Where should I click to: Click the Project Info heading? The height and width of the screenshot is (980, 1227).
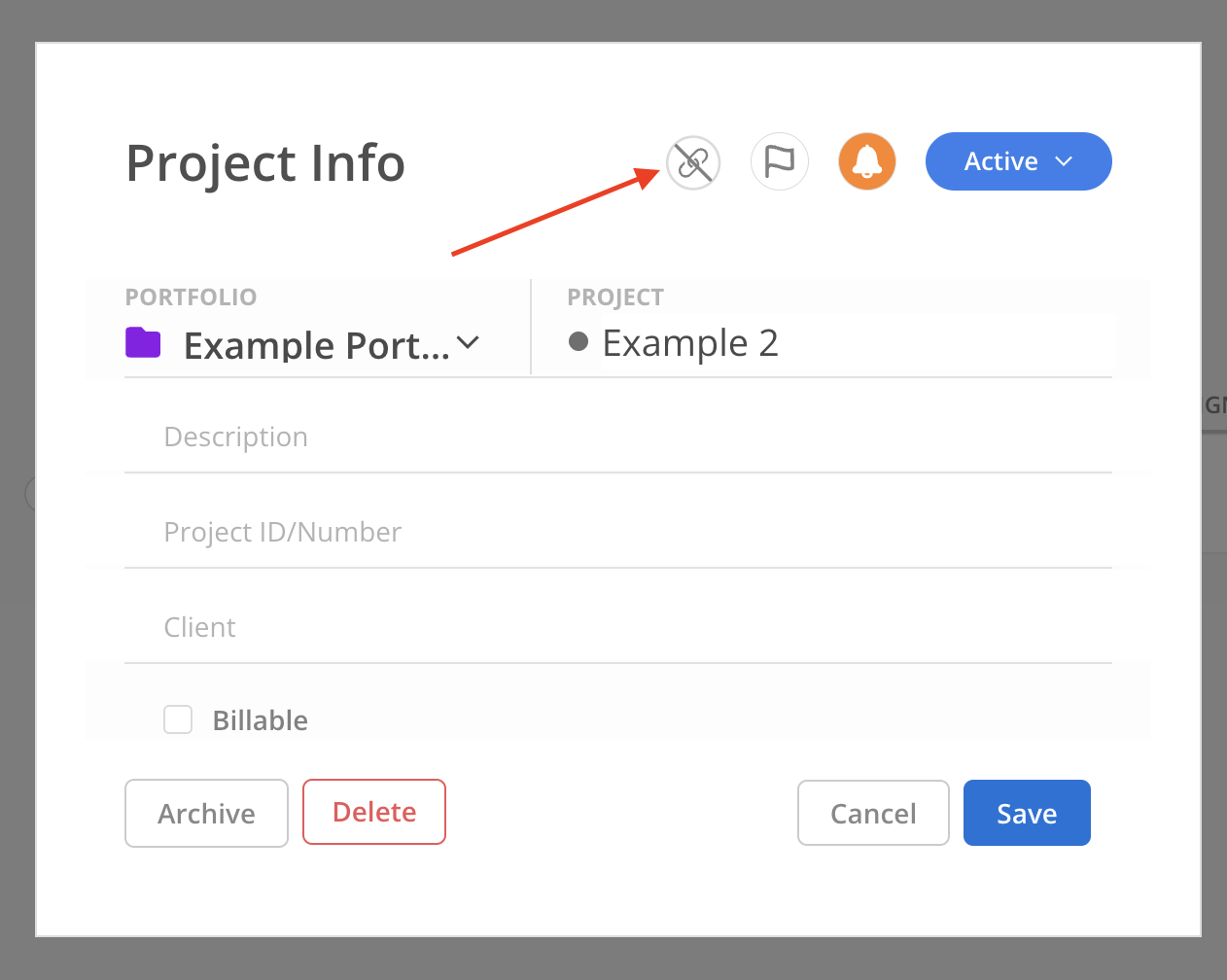tap(265, 163)
